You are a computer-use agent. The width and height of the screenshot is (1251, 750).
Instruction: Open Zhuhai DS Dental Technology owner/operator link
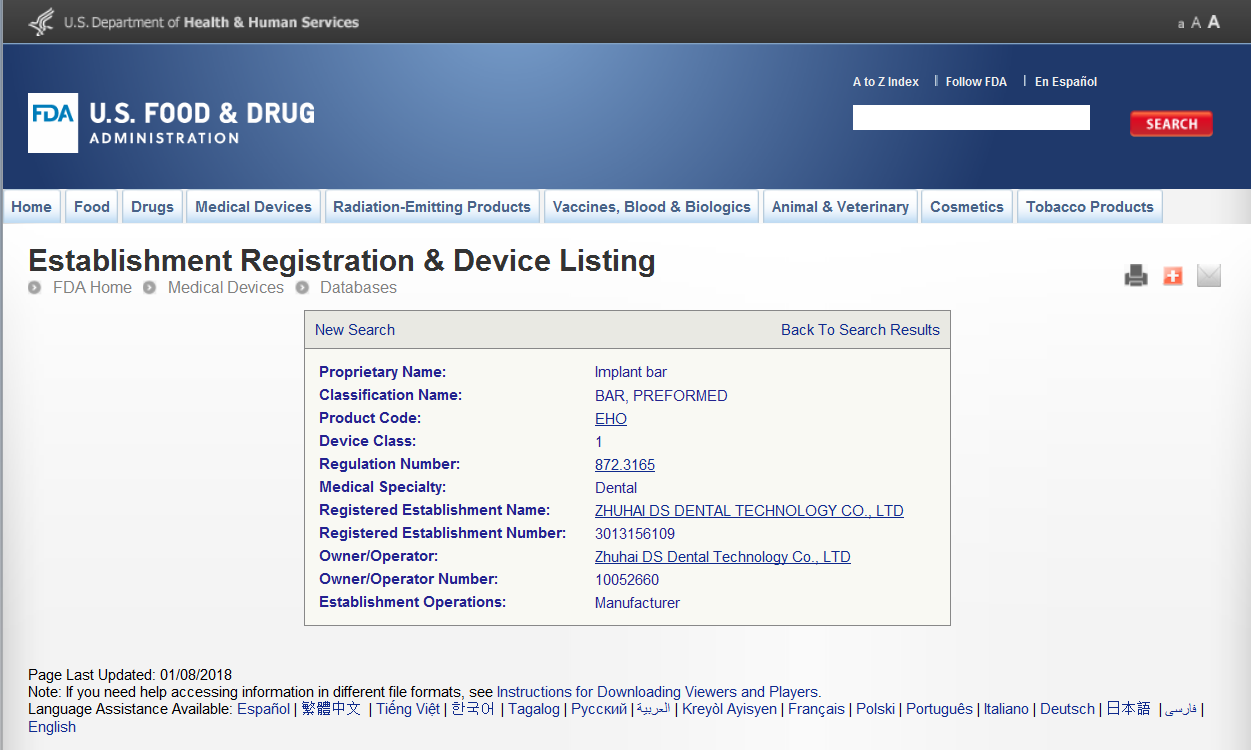click(723, 557)
